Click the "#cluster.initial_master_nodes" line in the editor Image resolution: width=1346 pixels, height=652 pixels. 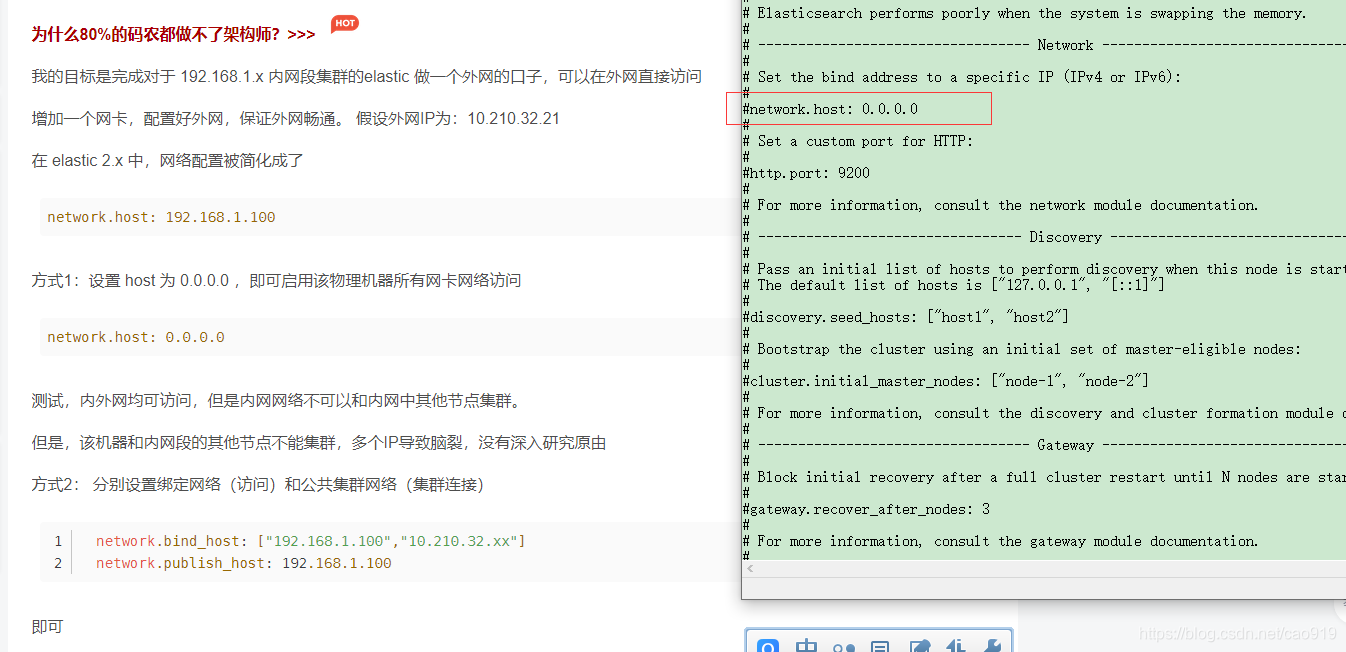pos(946,381)
